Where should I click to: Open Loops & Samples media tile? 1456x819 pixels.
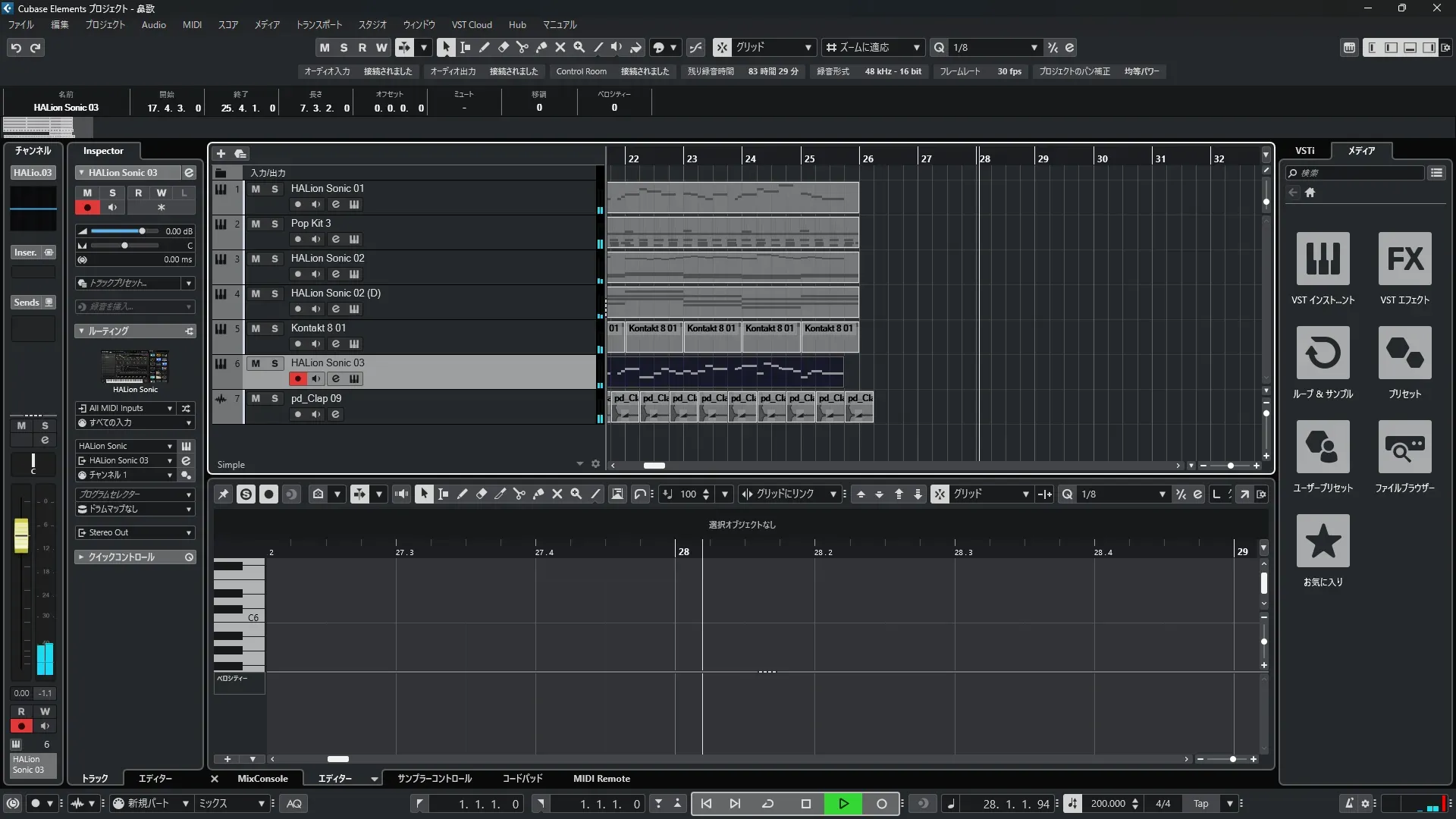(x=1323, y=353)
